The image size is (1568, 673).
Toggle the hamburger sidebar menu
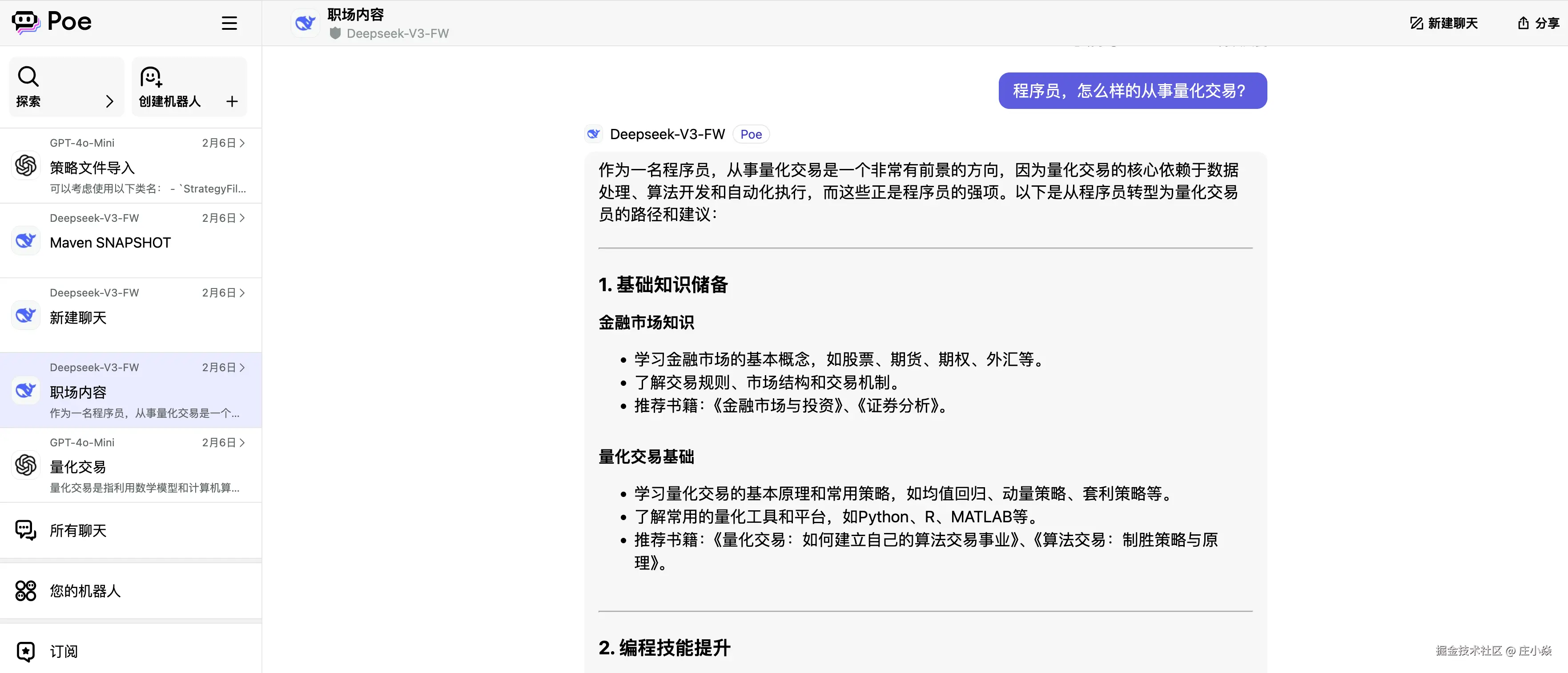(229, 23)
